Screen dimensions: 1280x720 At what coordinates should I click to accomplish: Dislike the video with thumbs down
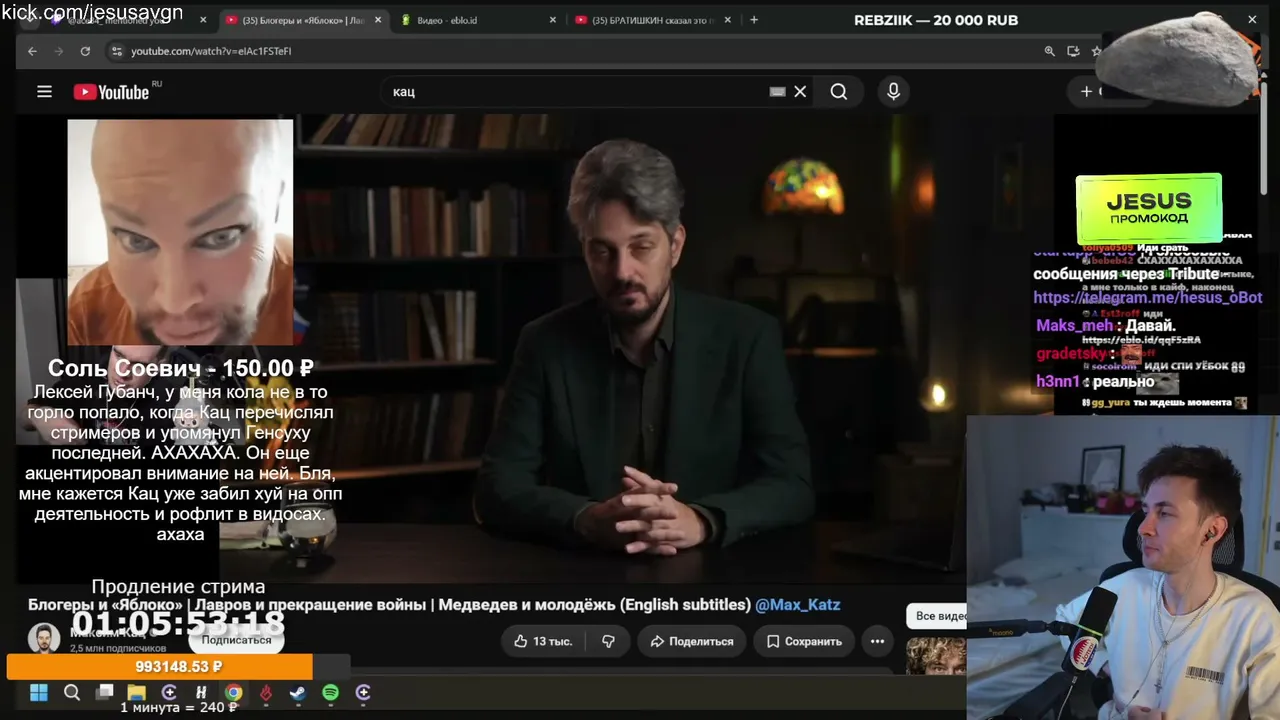point(608,641)
